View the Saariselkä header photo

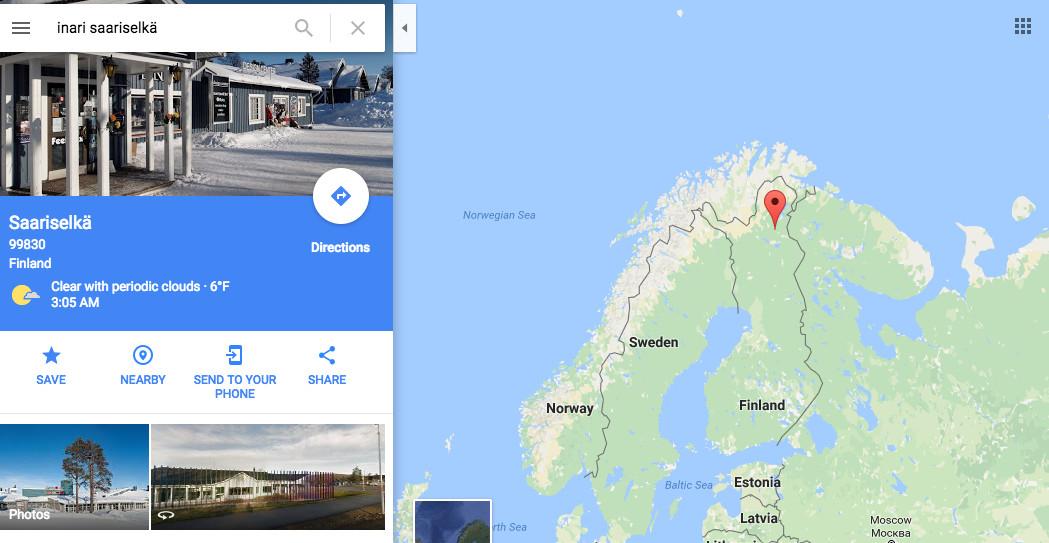point(196,124)
